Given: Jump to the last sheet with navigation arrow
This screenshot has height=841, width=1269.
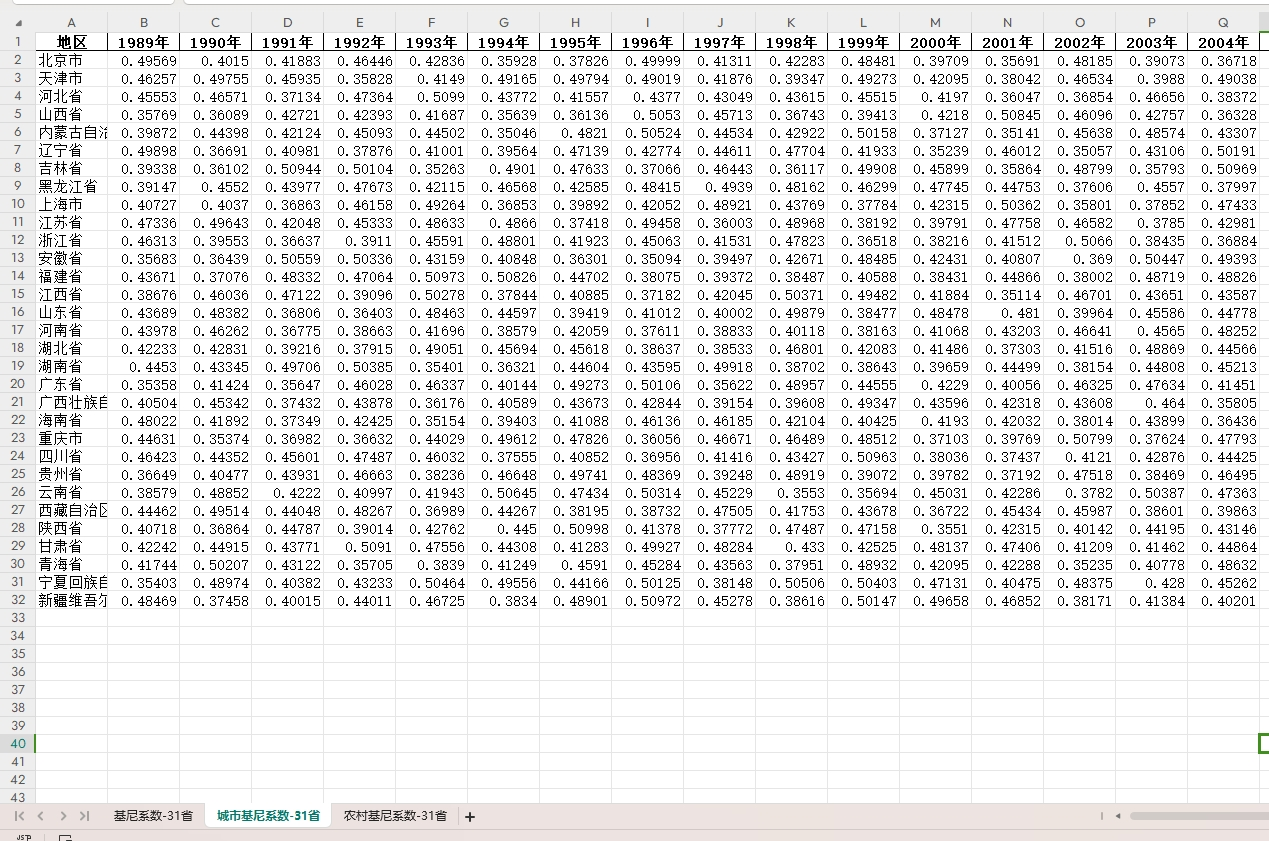Looking at the screenshot, I should pos(84,816).
